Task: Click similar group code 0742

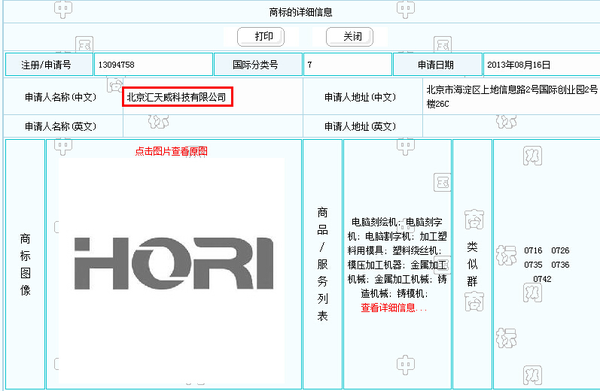Action: 542,279
